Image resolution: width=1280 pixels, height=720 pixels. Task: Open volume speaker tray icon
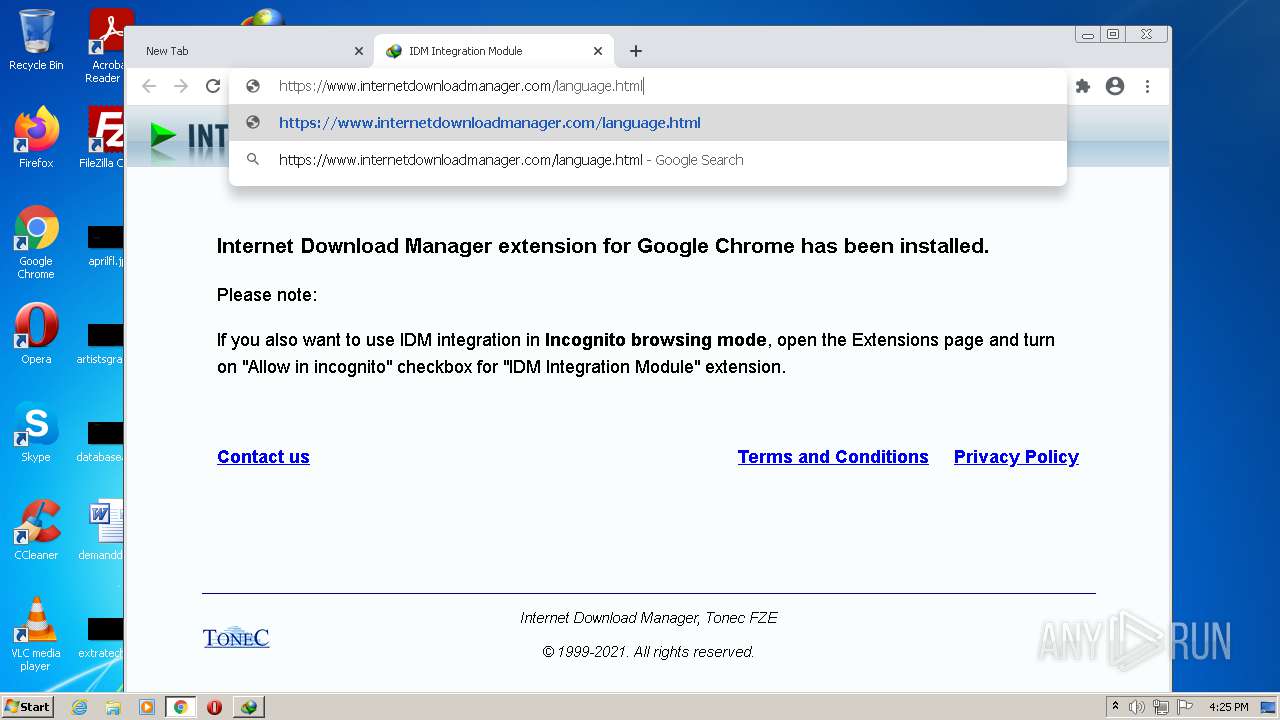pos(1137,707)
